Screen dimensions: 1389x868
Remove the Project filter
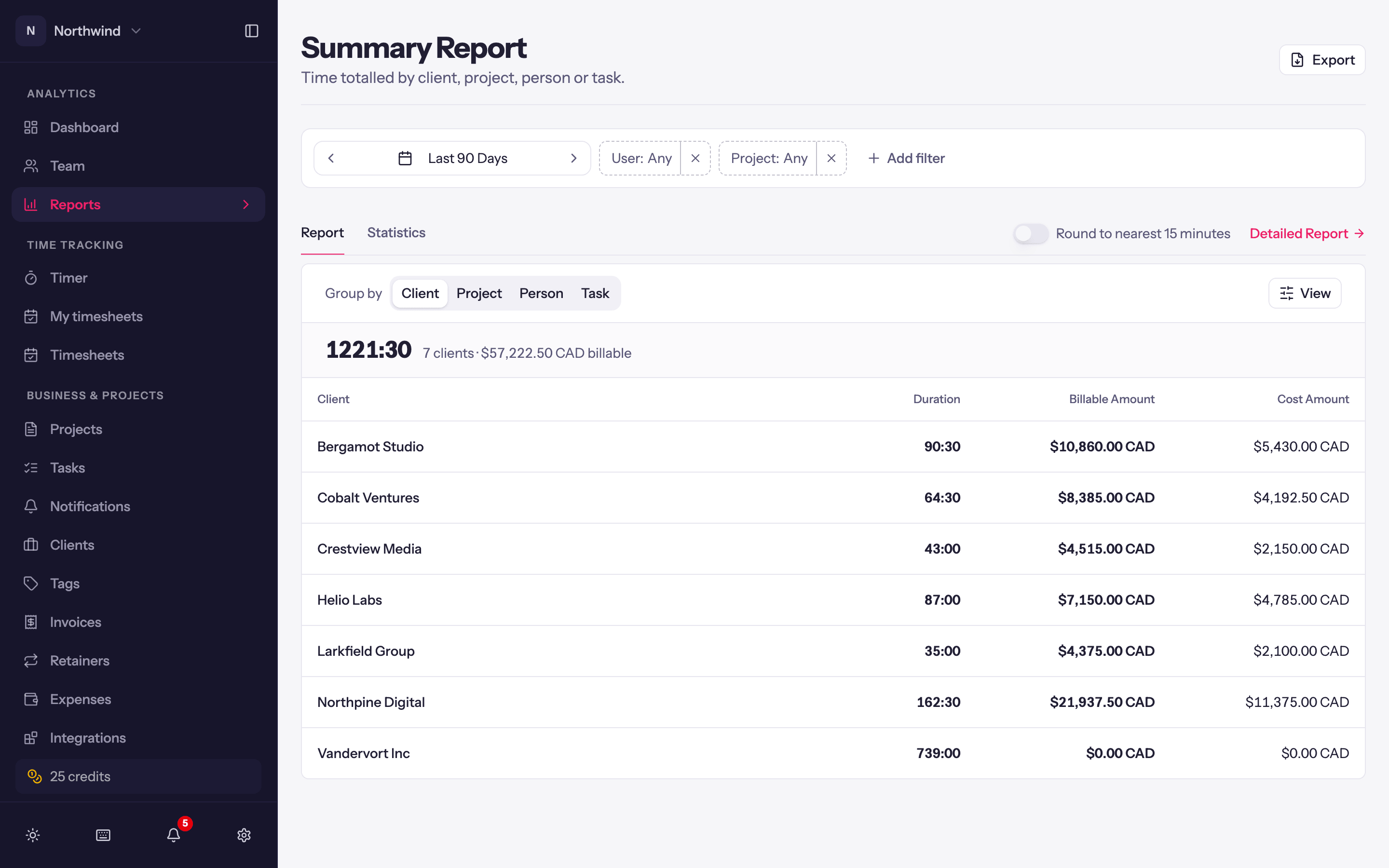coord(831,159)
